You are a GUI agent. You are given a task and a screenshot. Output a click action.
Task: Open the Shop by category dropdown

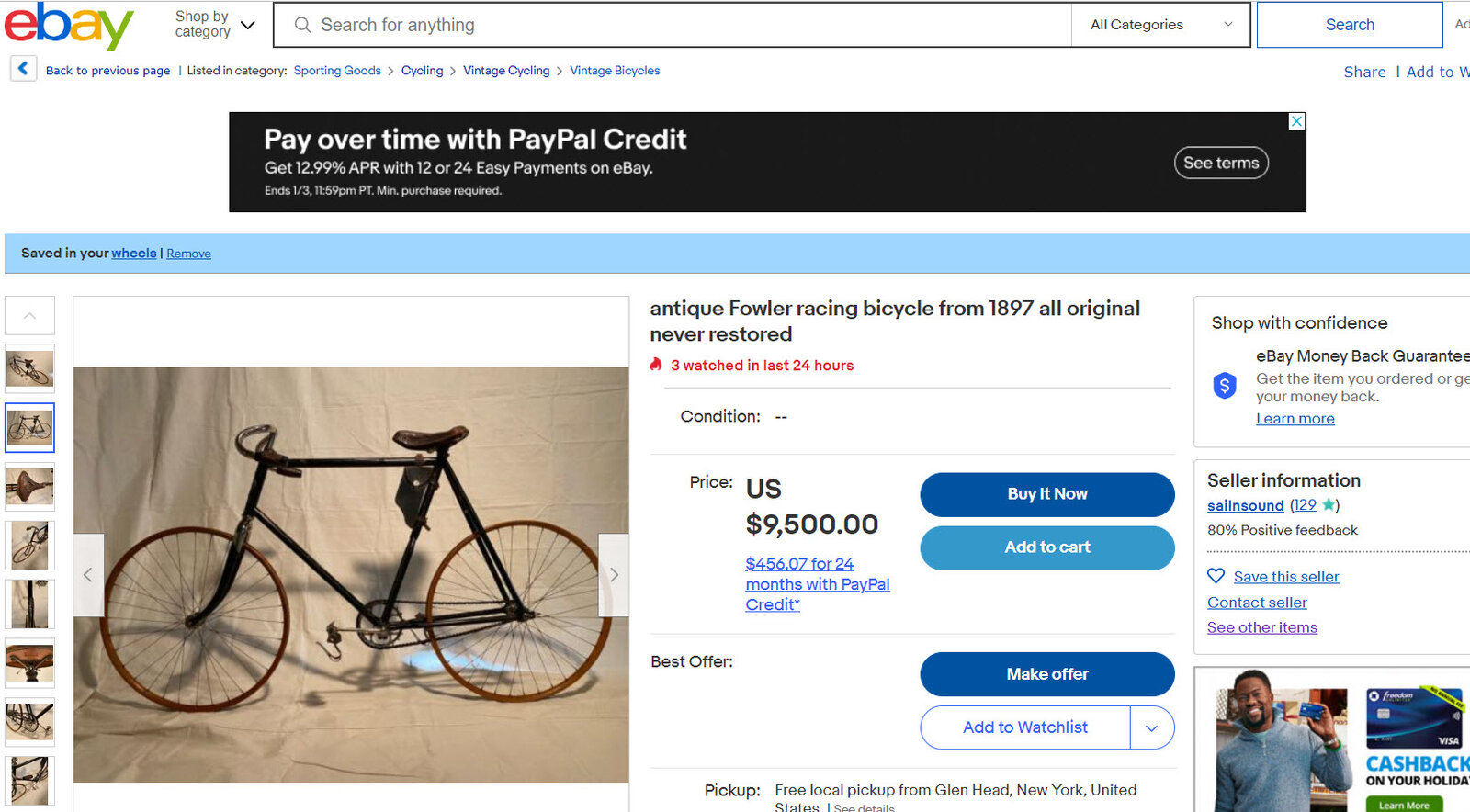[x=213, y=25]
